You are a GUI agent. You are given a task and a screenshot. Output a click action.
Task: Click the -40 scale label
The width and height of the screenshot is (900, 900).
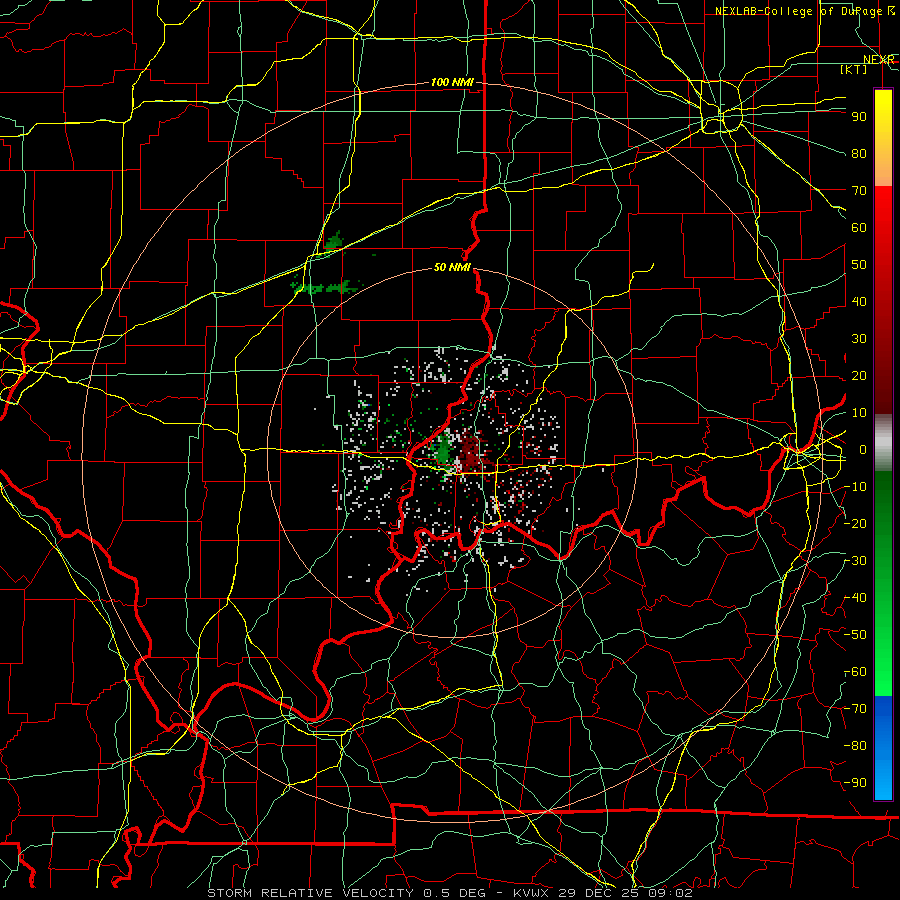point(855,598)
